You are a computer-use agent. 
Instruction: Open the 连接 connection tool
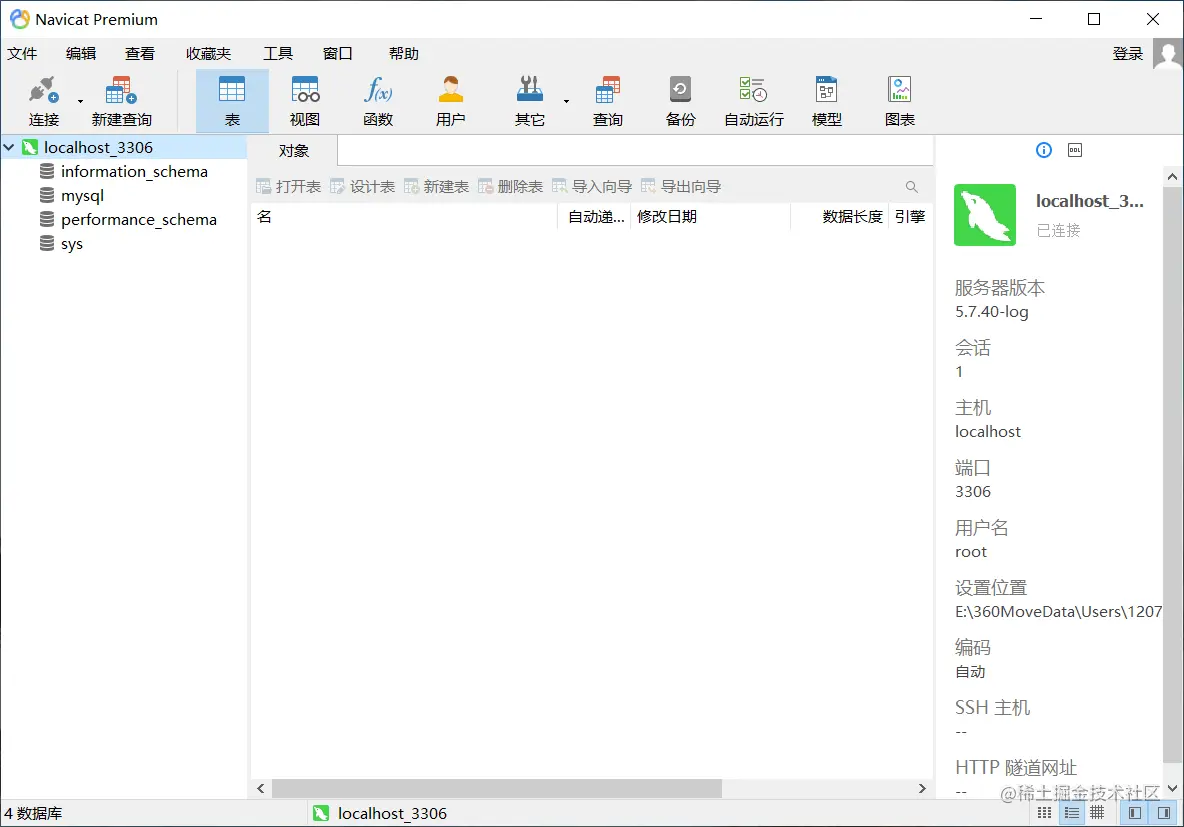coord(44,101)
